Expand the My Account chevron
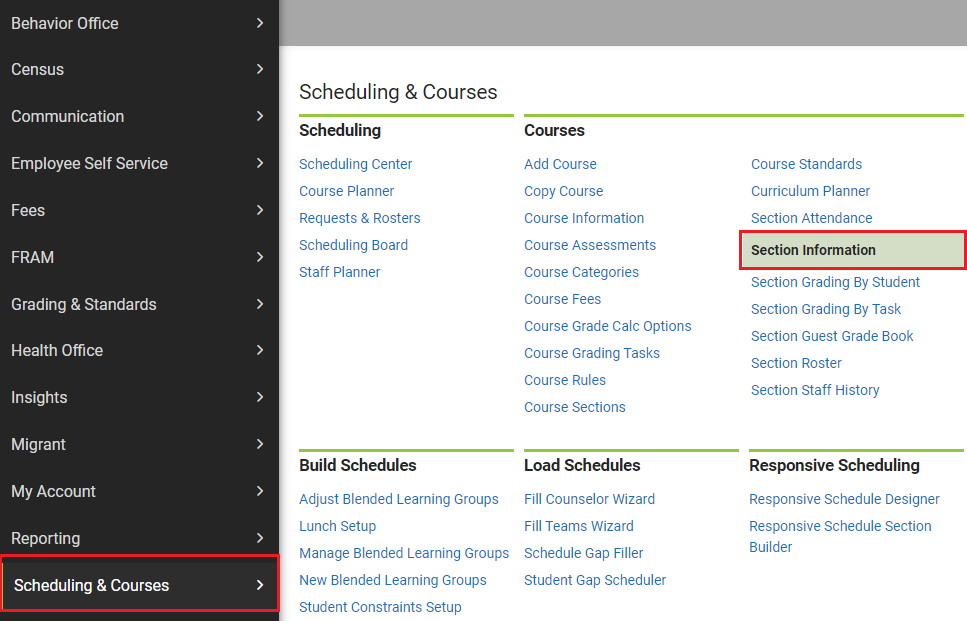 pos(260,491)
